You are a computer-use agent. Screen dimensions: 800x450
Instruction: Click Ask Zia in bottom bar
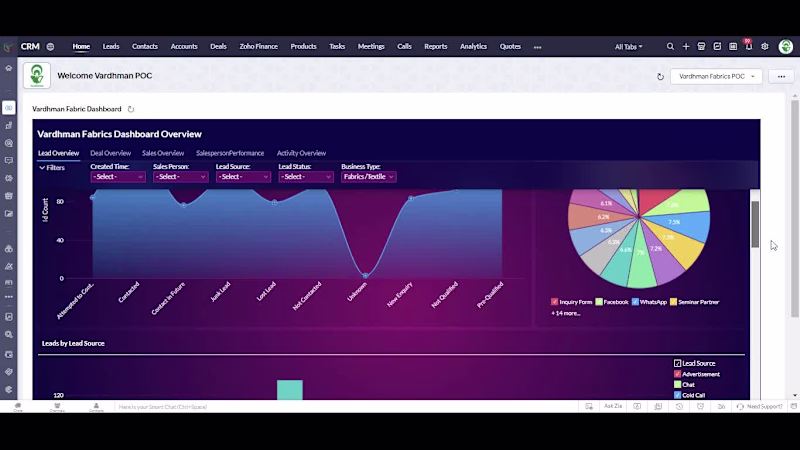pos(613,407)
